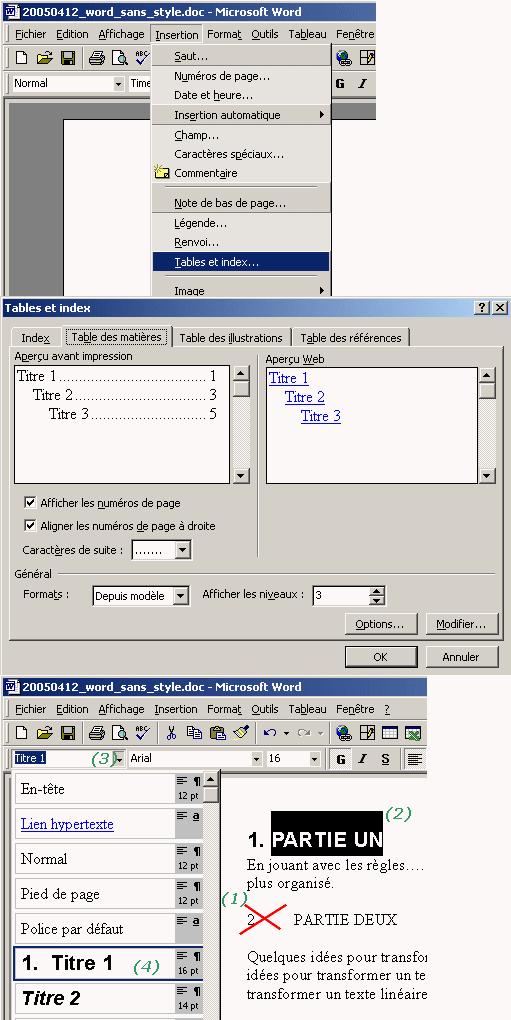Image resolution: width=511 pixels, height=1020 pixels.
Task: Select 'Titre 1' style in the style list
Action: pyautogui.click(x=108, y=963)
